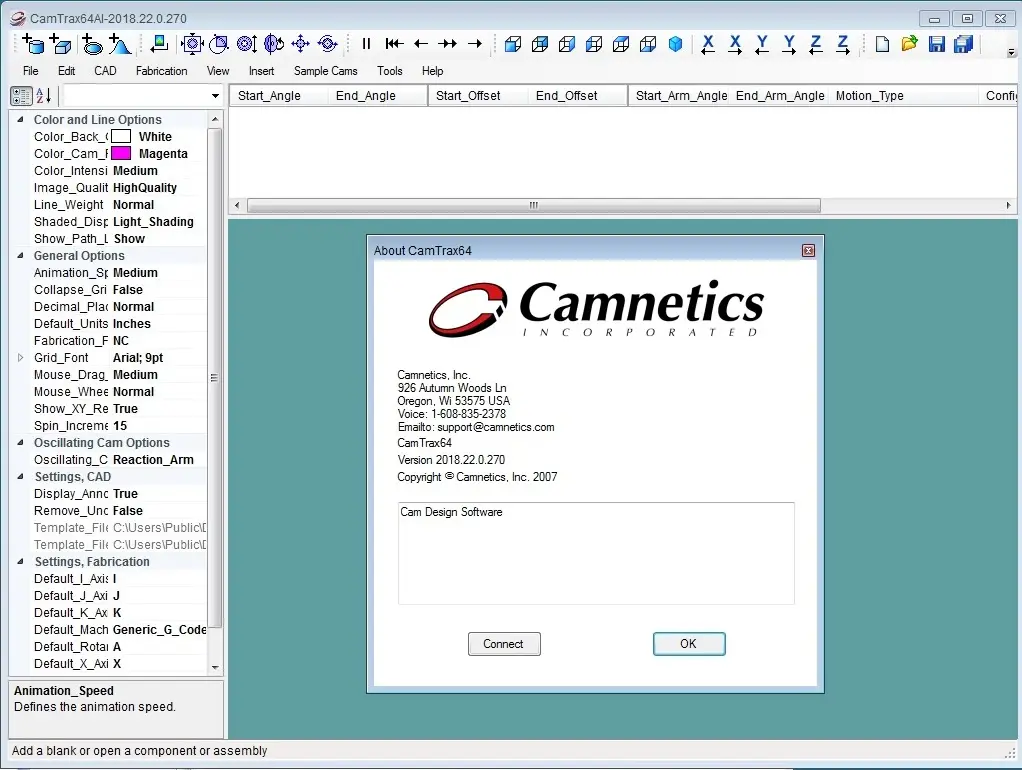Rotate view about X with left arrow

(x=708, y=44)
